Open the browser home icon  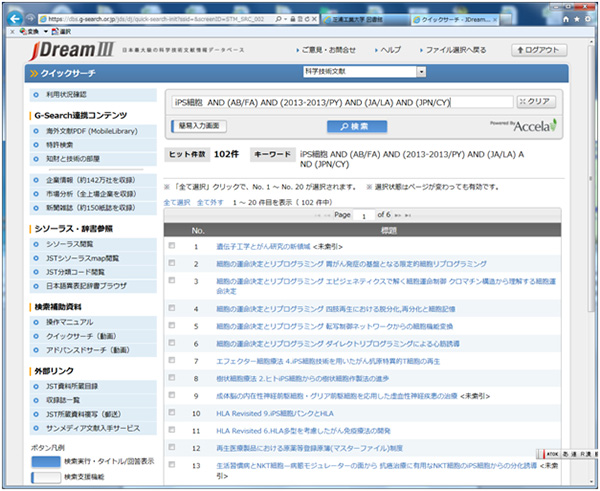tap(566, 19)
